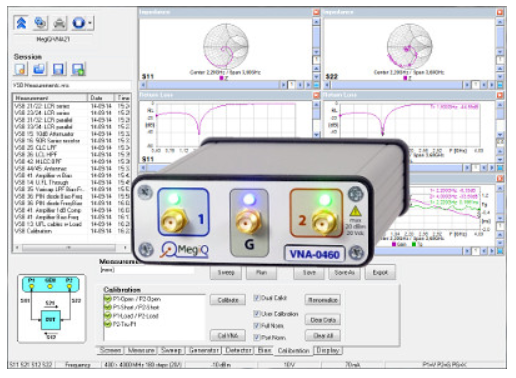This screenshot has height=378, width=516.
Task: Click left arrow of S11 Impedance horizontal scrollbar
Action: coord(143,85)
